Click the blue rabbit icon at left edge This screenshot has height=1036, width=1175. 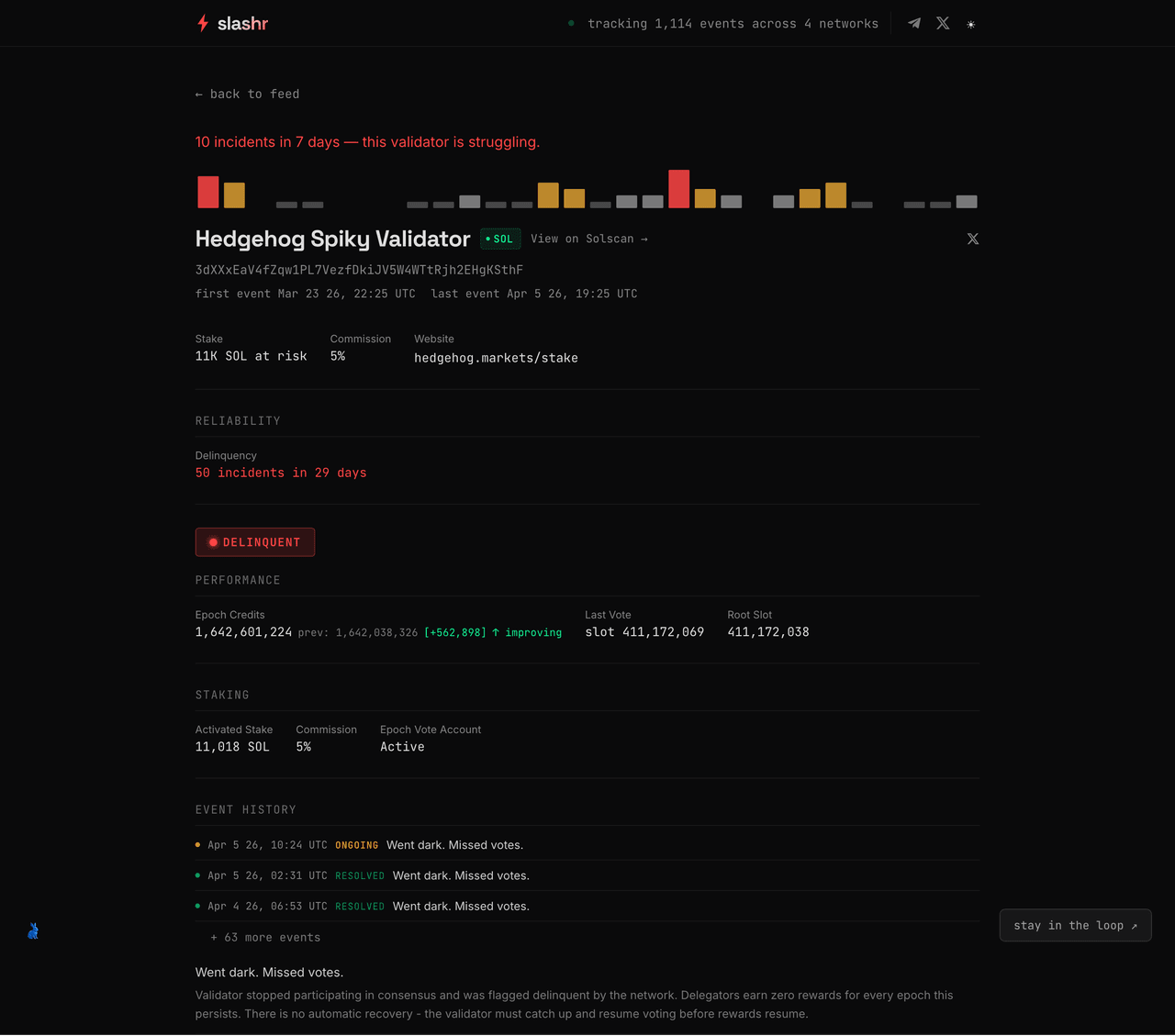coord(33,931)
